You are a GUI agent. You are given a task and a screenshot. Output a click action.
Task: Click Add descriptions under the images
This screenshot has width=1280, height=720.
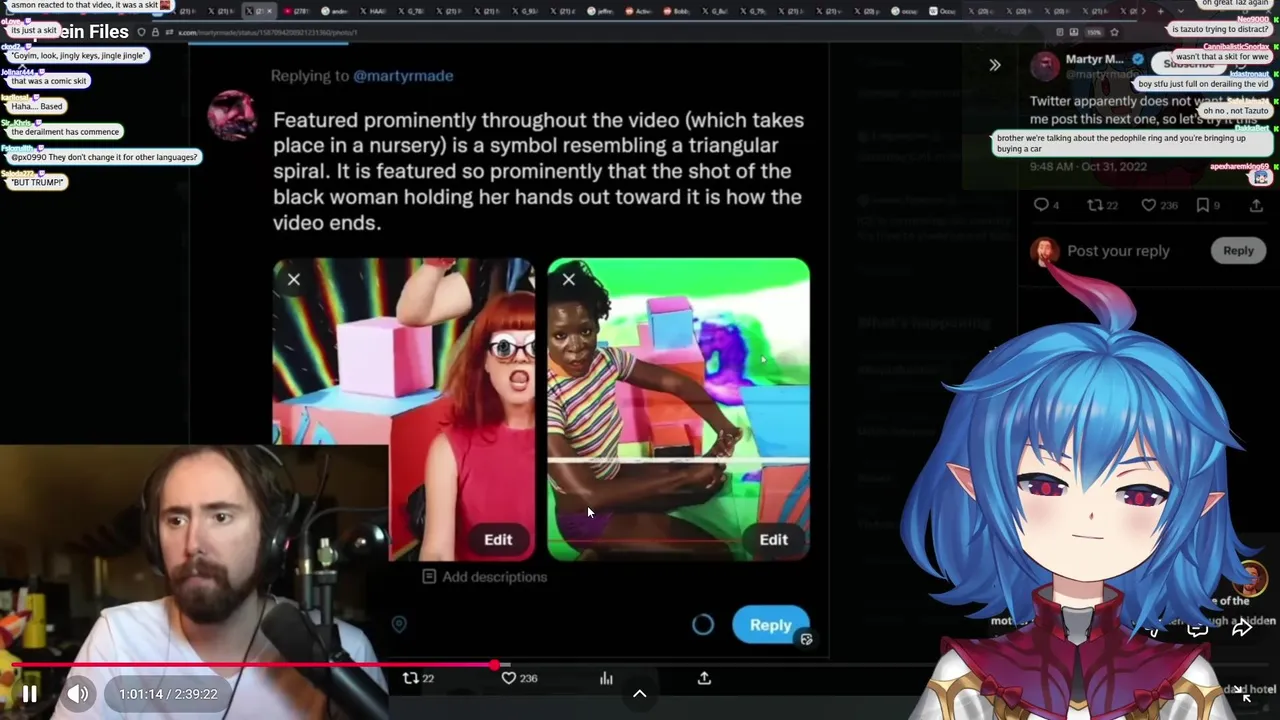pyautogui.click(x=494, y=577)
